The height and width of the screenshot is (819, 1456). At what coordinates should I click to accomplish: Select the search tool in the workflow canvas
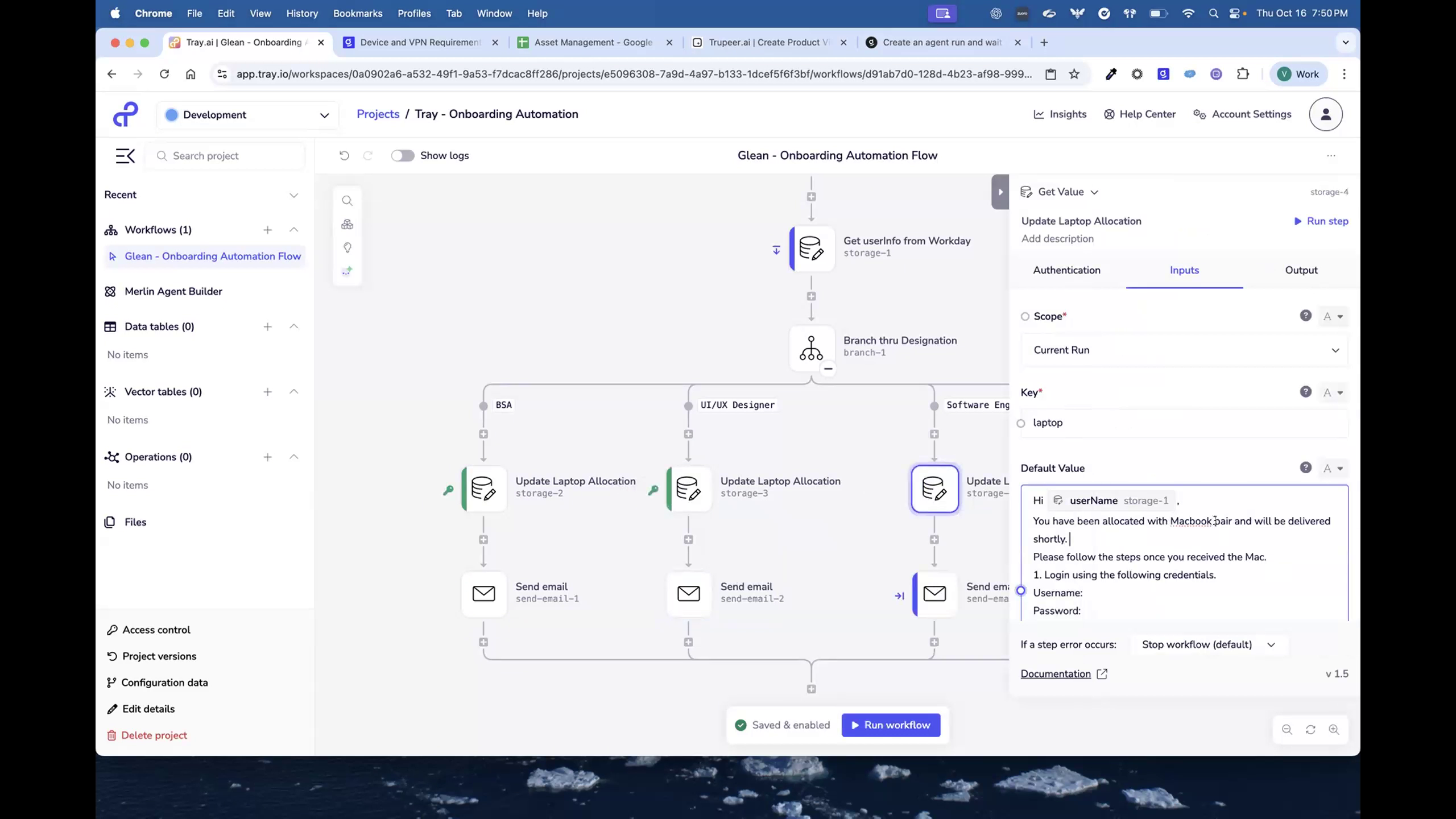348,201
